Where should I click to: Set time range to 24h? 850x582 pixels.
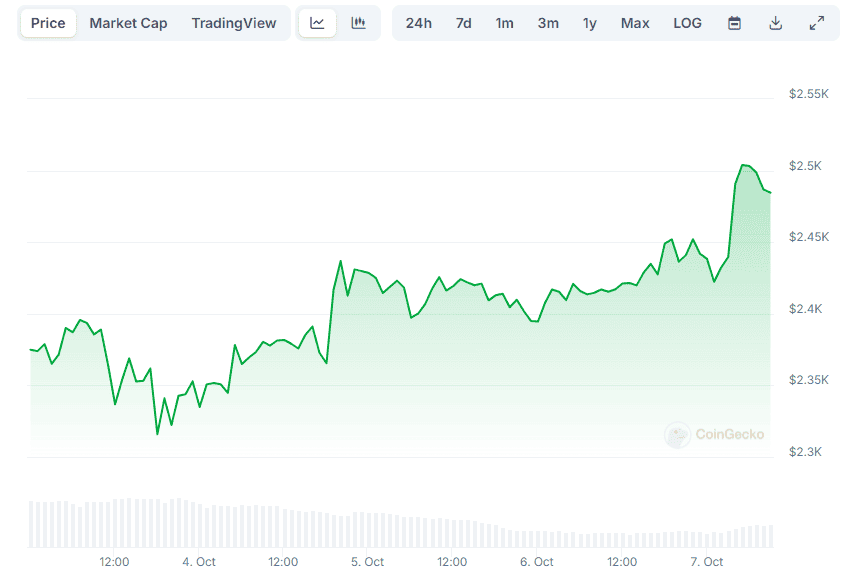(418, 23)
